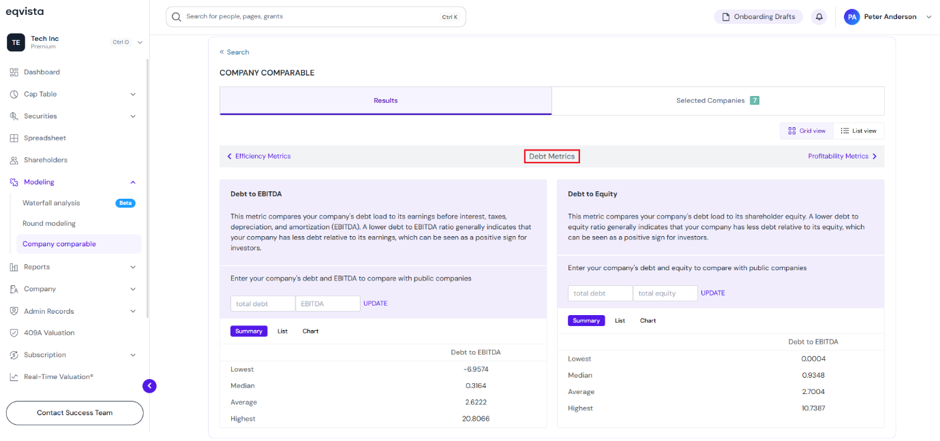
Task: Select List tab under Debt to EBITDA
Action: (x=282, y=331)
